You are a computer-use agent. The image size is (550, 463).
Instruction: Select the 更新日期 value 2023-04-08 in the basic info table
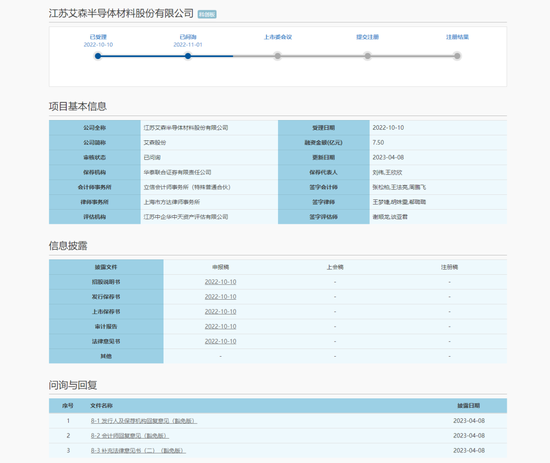(x=388, y=157)
